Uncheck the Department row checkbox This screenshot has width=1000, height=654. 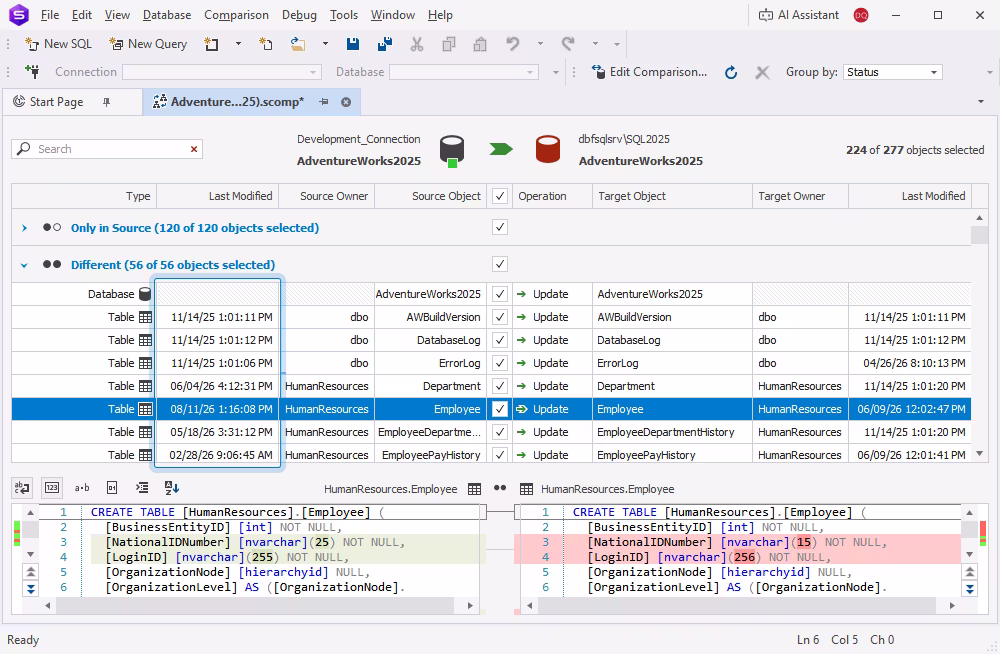pos(500,386)
